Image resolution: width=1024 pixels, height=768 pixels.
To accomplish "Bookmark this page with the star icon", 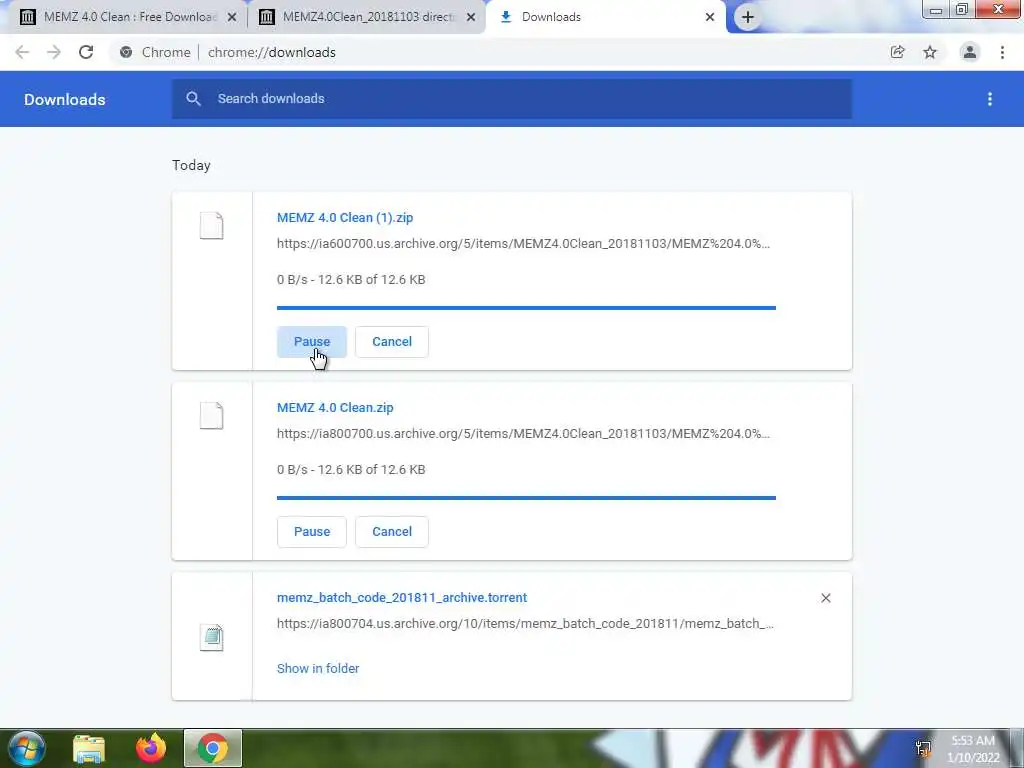I will coord(930,52).
